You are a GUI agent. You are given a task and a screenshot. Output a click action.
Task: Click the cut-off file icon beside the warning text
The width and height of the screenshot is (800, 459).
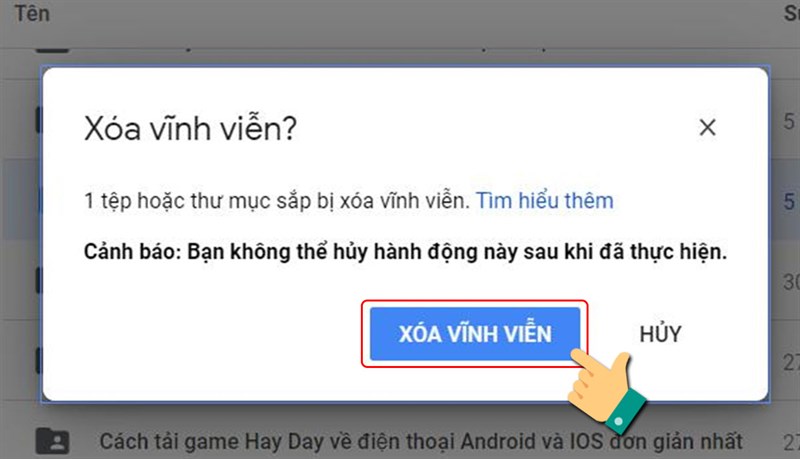pos(39,280)
